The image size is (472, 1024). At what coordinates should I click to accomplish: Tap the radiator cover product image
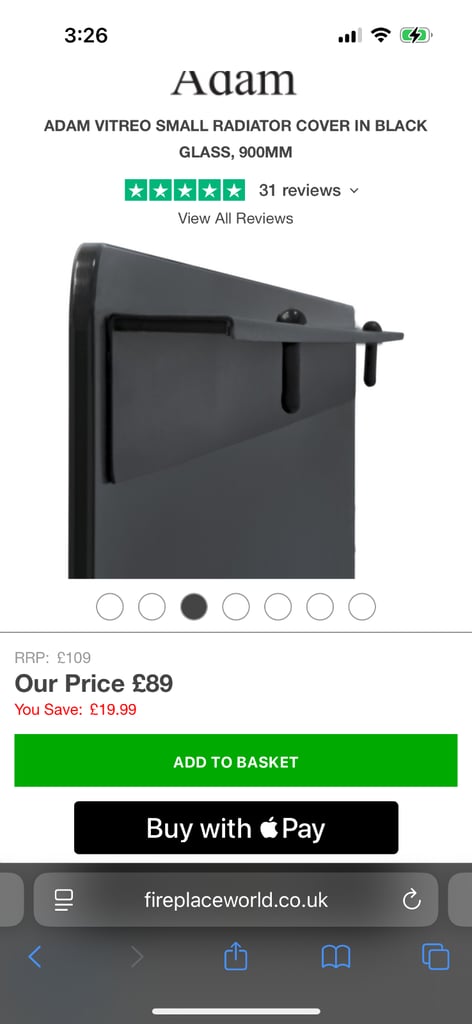pos(236,410)
